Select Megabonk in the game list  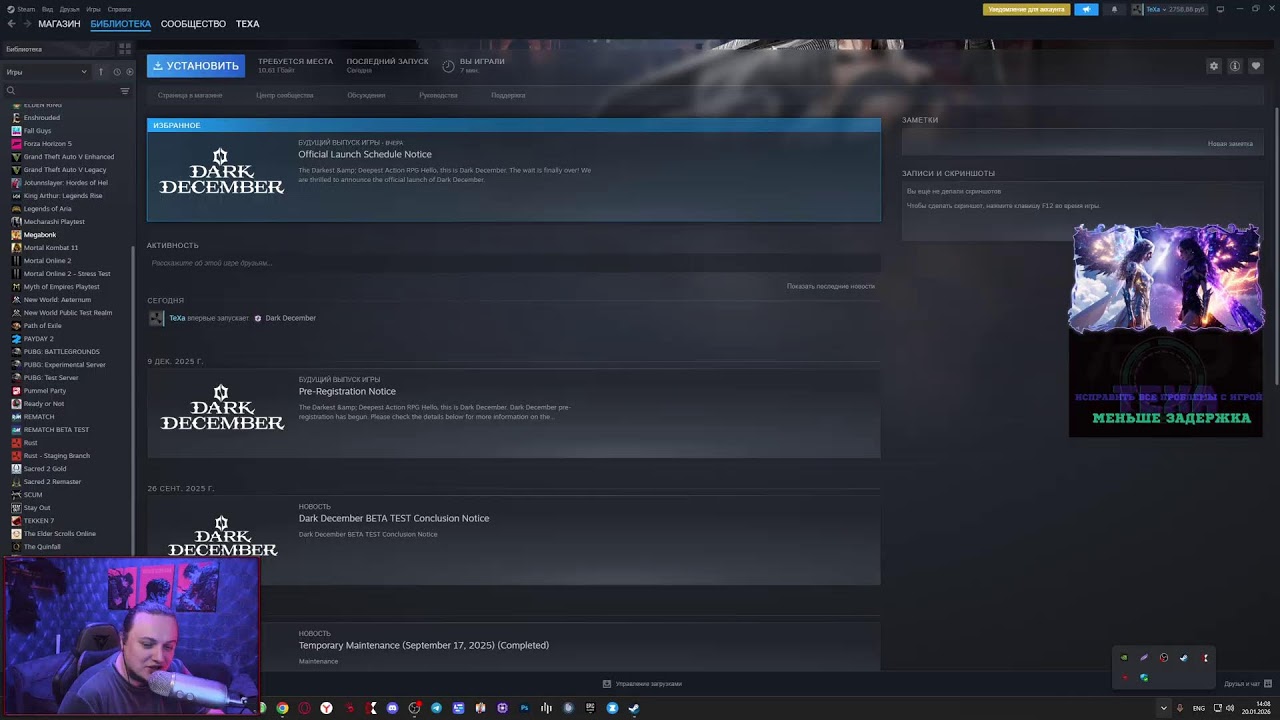[40, 235]
